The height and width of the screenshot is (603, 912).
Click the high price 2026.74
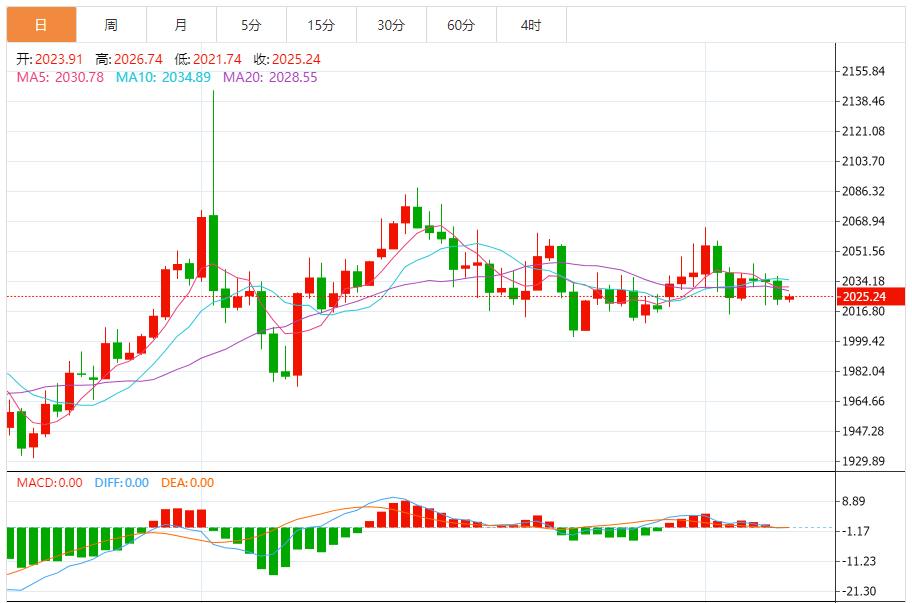pos(138,59)
